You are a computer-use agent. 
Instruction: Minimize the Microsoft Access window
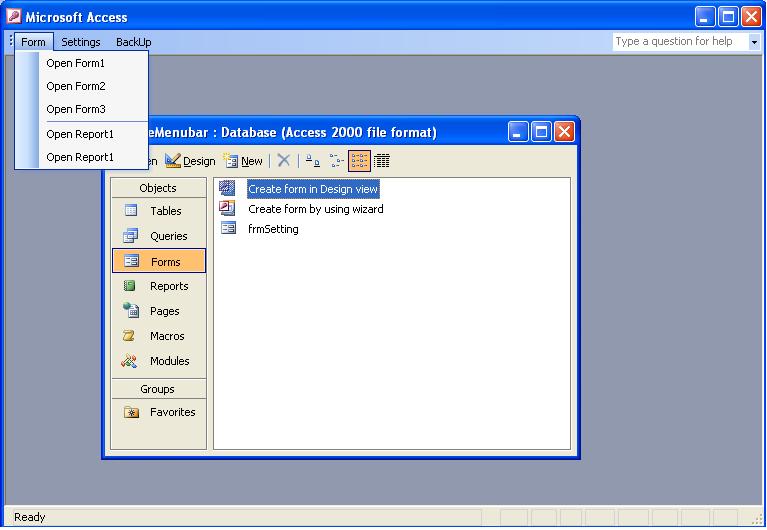pyautogui.click(x=705, y=17)
